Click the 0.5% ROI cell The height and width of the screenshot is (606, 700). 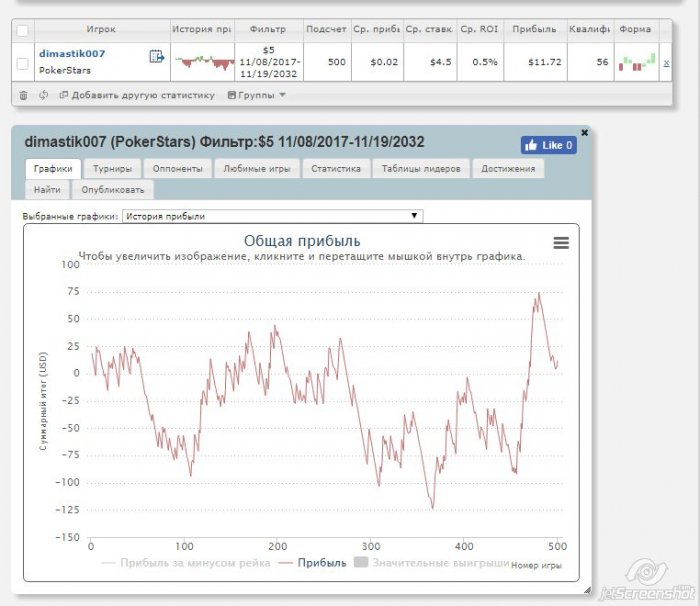coord(480,62)
